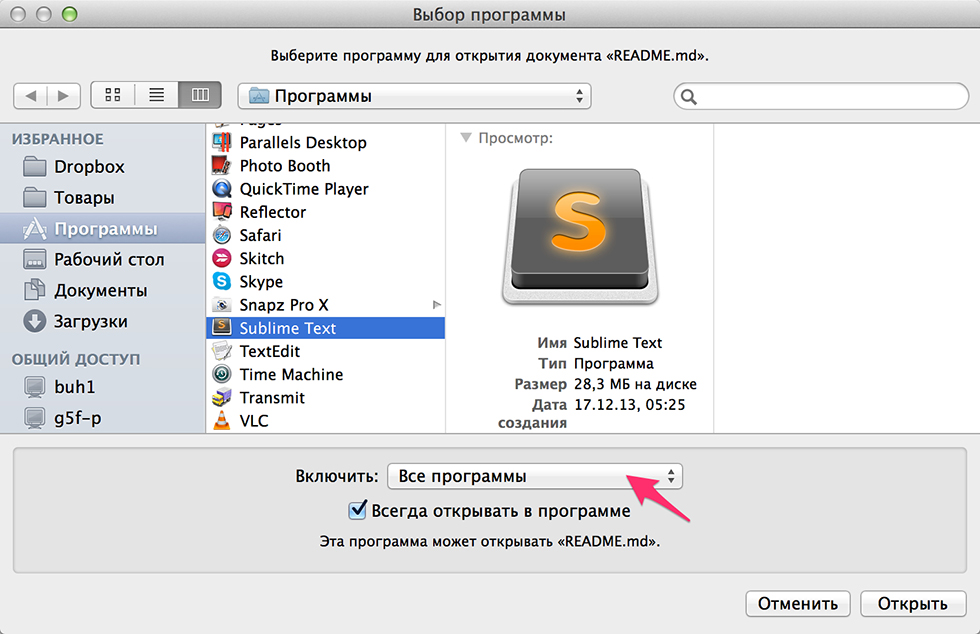
Task: Select Safari in the list
Action: pyautogui.click(x=326, y=235)
